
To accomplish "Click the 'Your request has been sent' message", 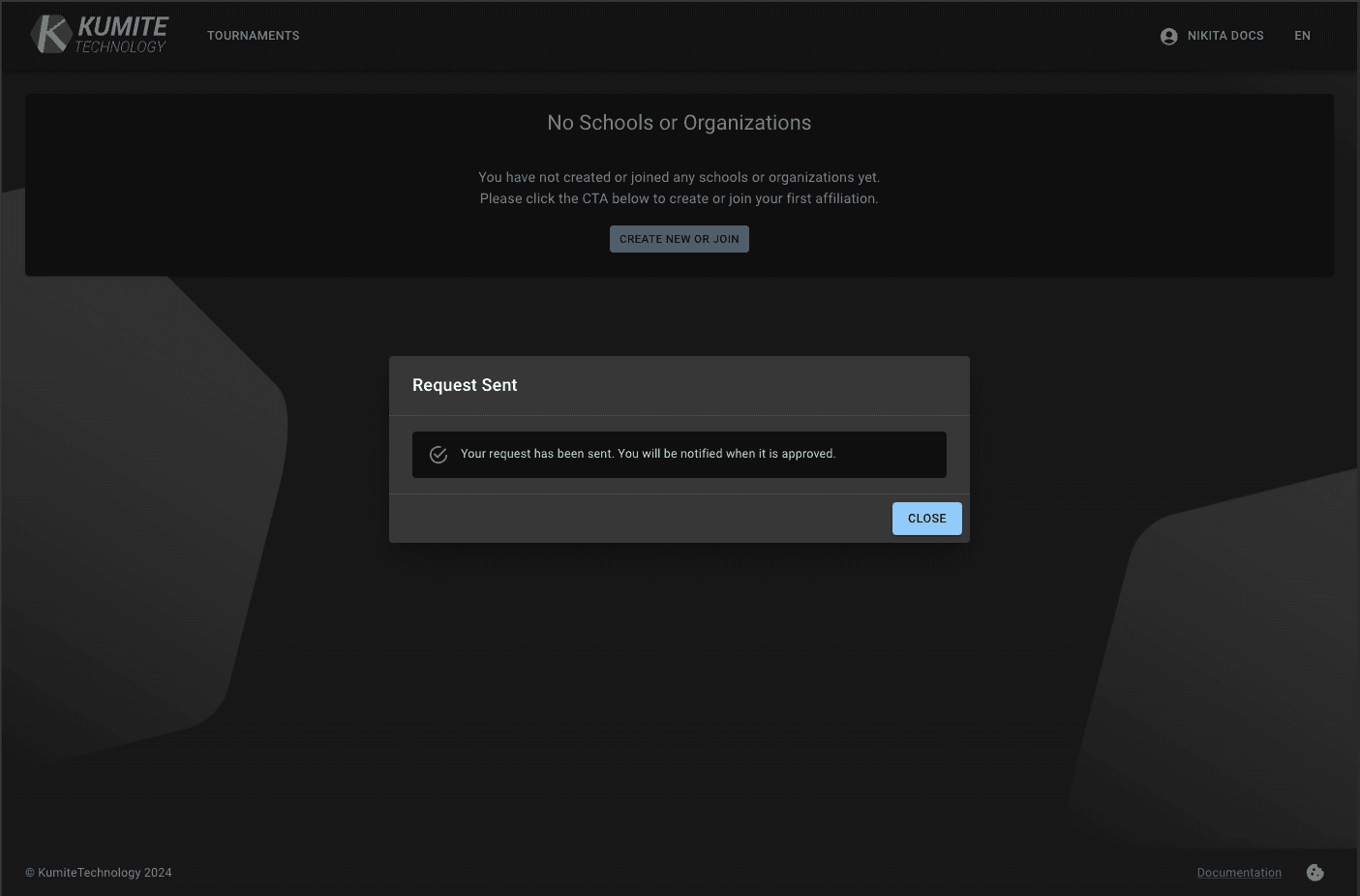I will click(648, 454).
